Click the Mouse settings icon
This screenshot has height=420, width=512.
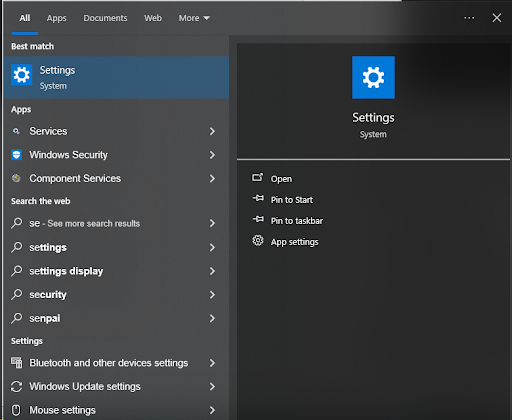click(x=16, y=410)
